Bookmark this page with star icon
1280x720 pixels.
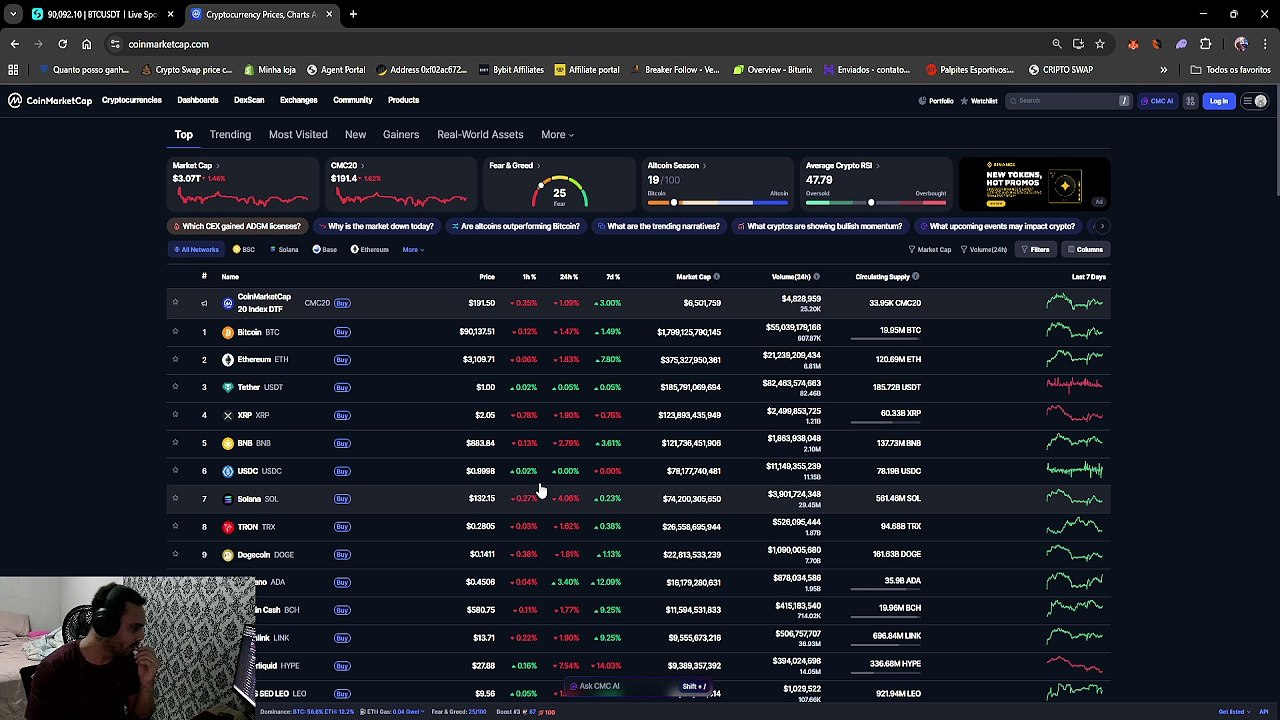(x=1100, y=44)
